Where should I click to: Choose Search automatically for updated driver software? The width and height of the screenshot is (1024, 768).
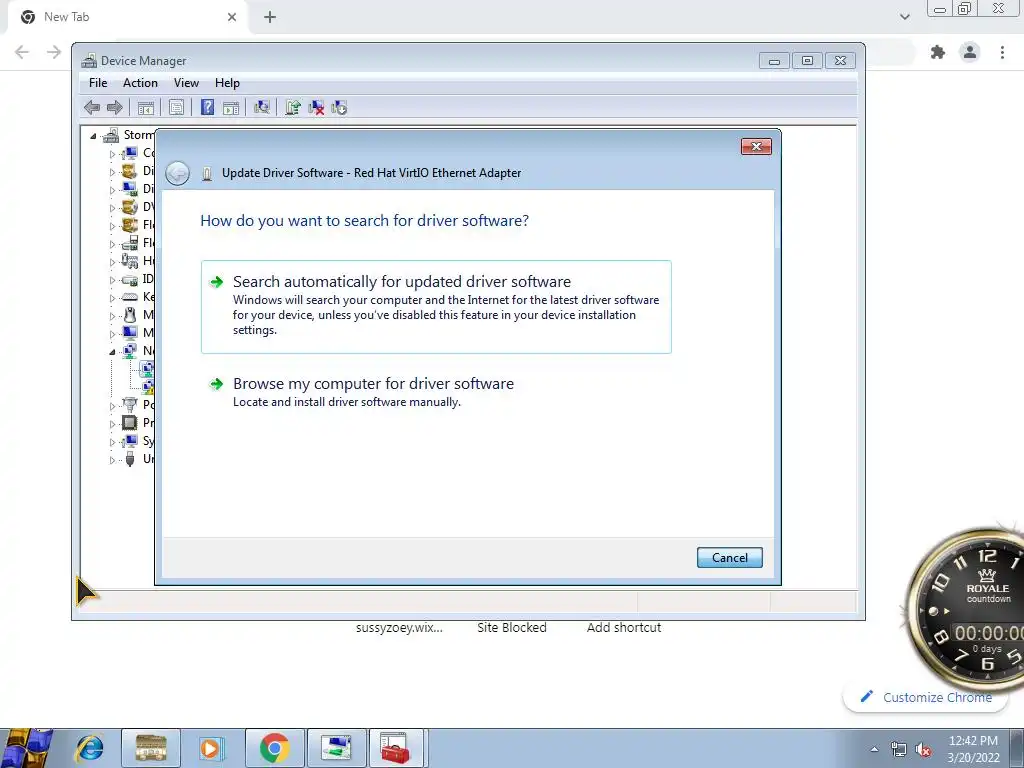point(436,307)
